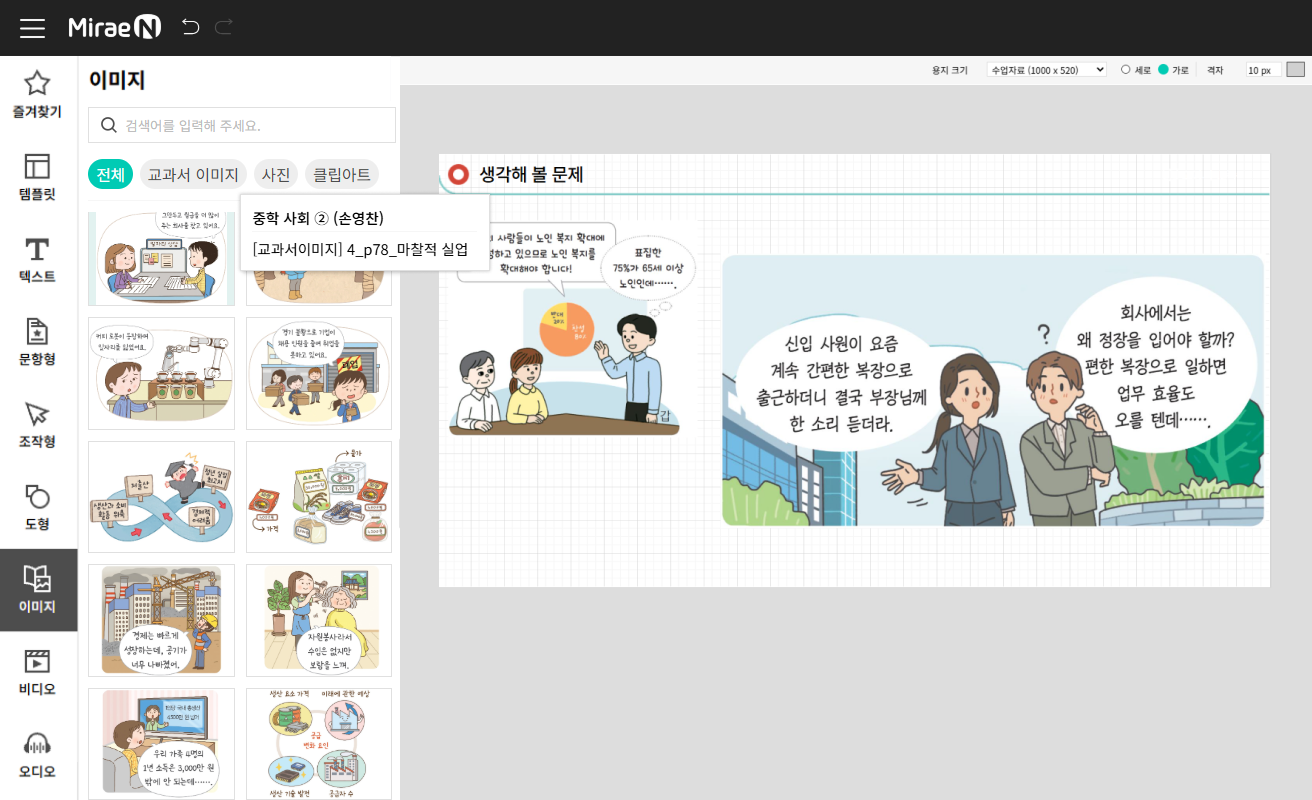Open the 오디오 audio panel
Viewport: 1312px width, 800px height.
coord(38,756)
